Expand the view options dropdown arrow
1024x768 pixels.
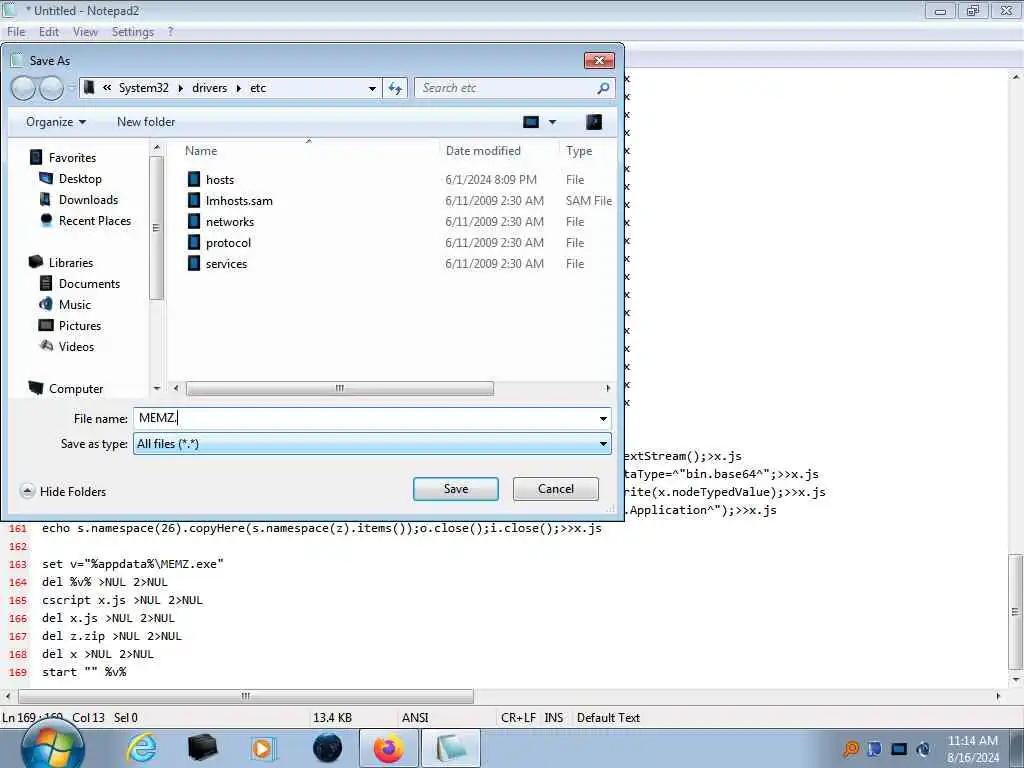point(552,122)
